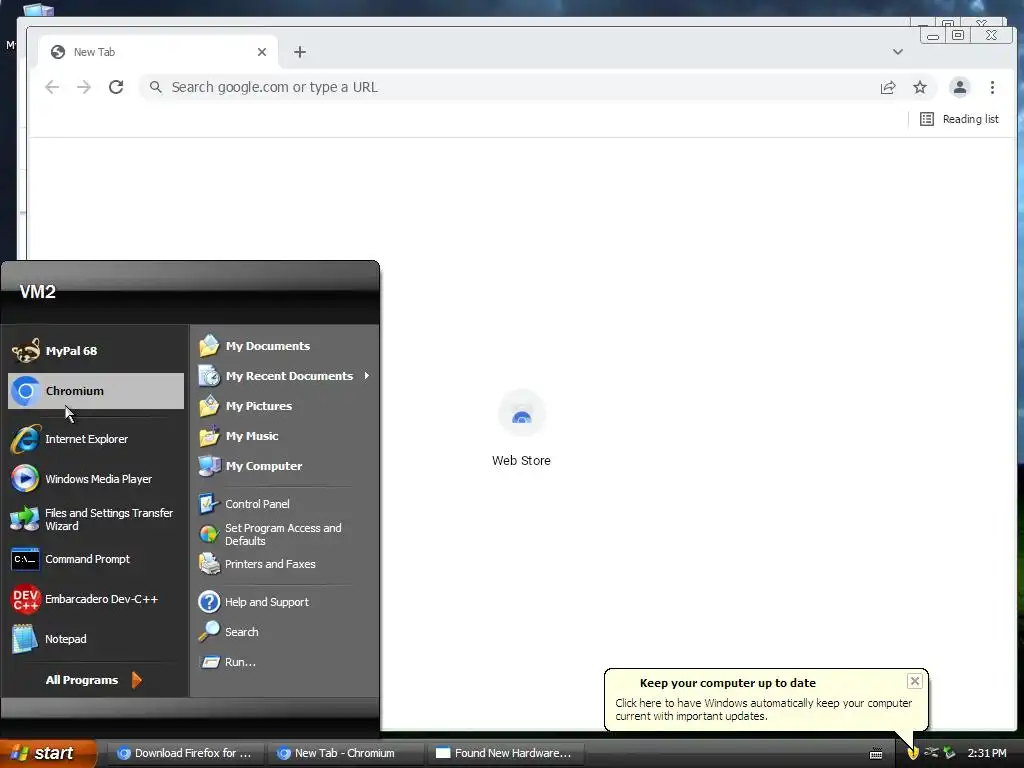1024x768 pixels.
Task: Open Set Program Access and Defaults
Action: (285, 534)
